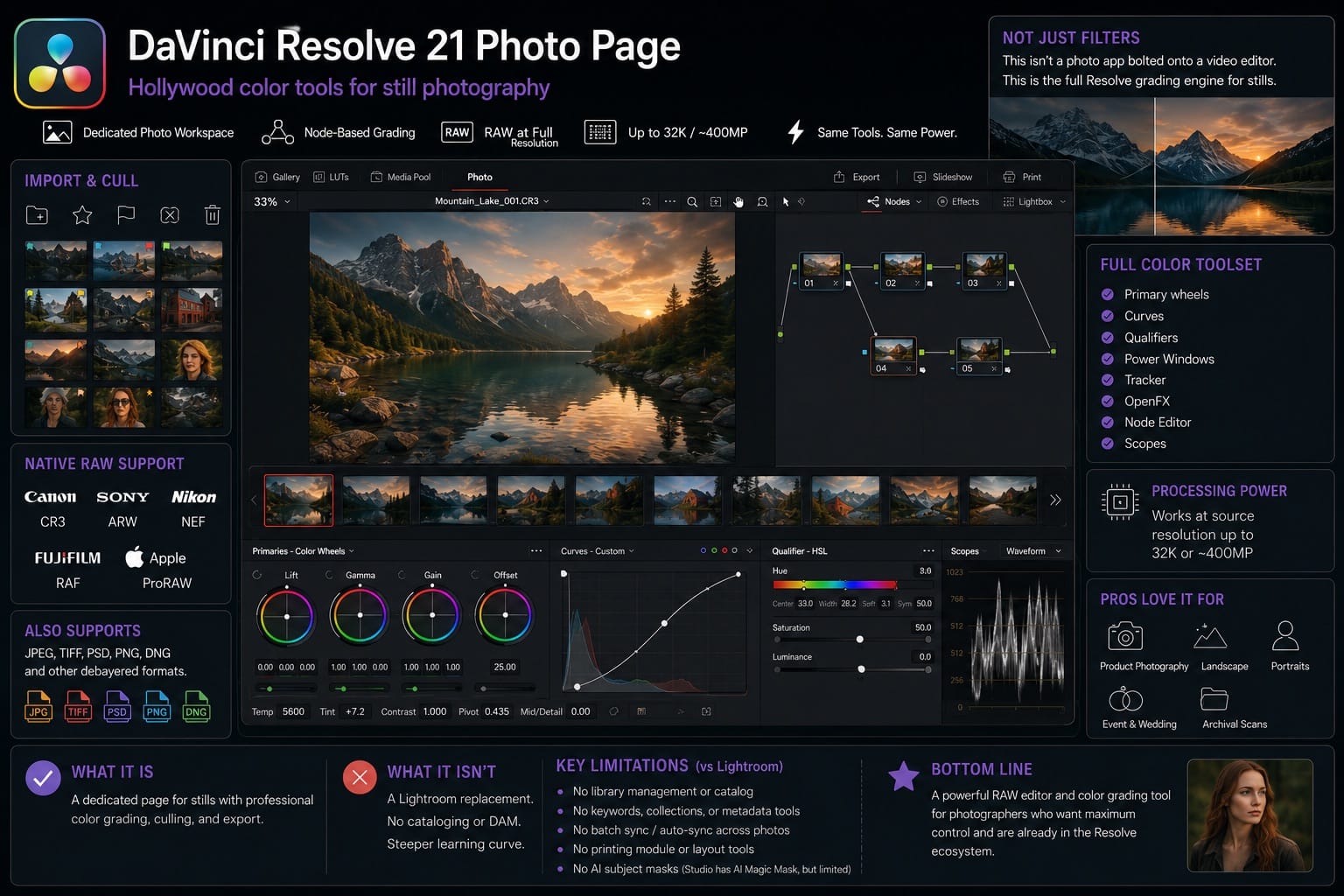Open the Lightbox dropdown
Image resolution: width=1344 pixels, height=896 pixels.
pyautogui.click(x=1034, y=202)
